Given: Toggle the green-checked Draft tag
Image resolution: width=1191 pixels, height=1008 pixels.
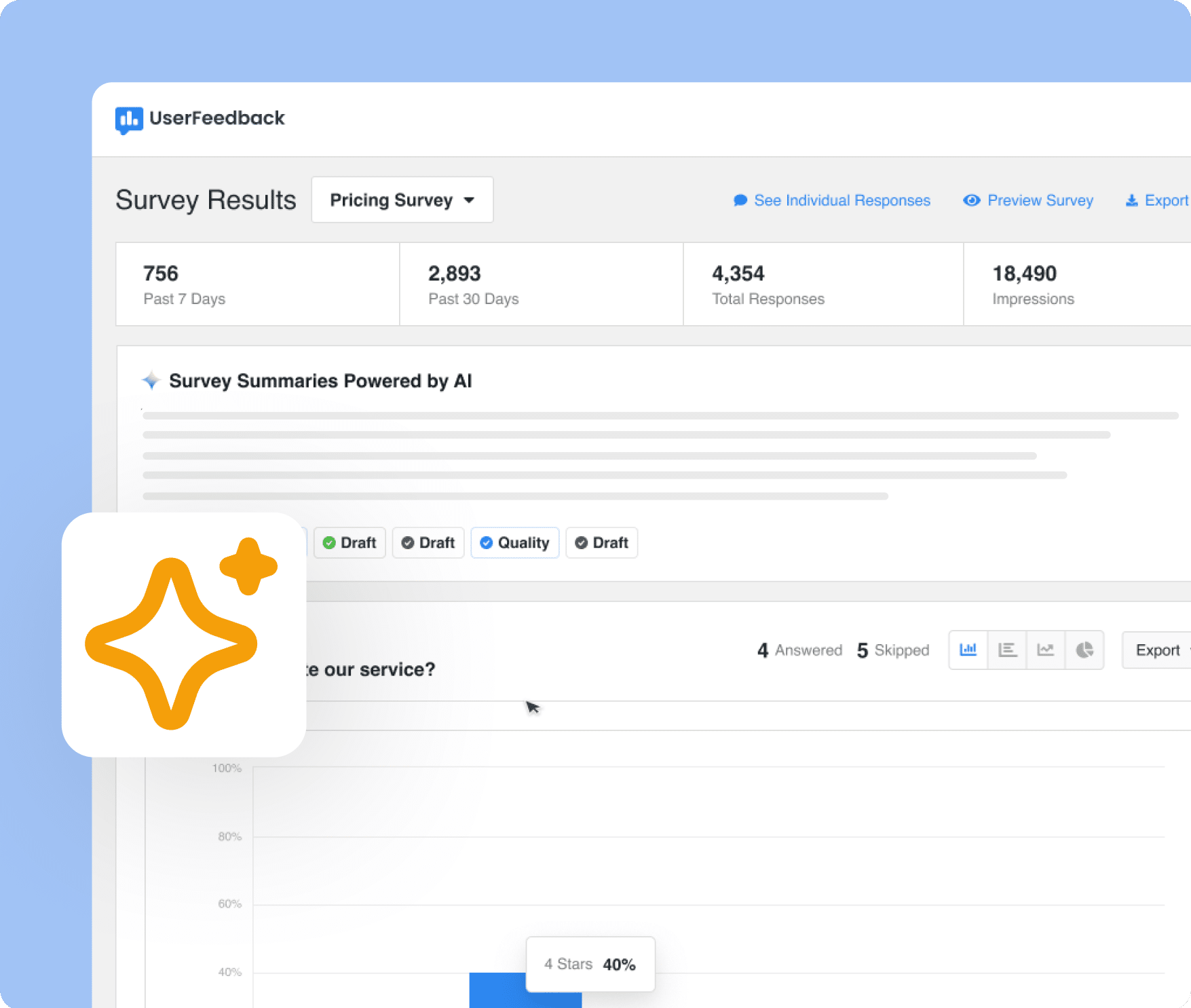Looking at the screenshot, I should coord(349,542).
